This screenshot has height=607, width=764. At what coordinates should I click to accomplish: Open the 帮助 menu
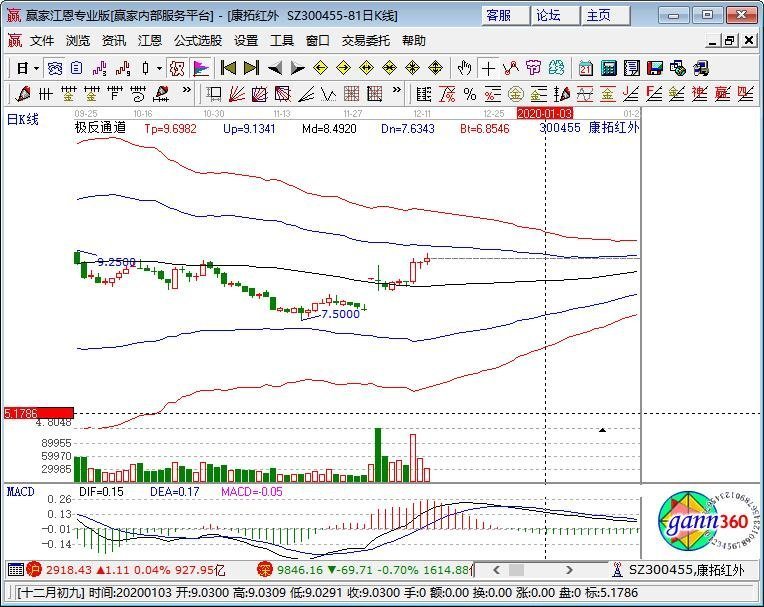point(414,41)
